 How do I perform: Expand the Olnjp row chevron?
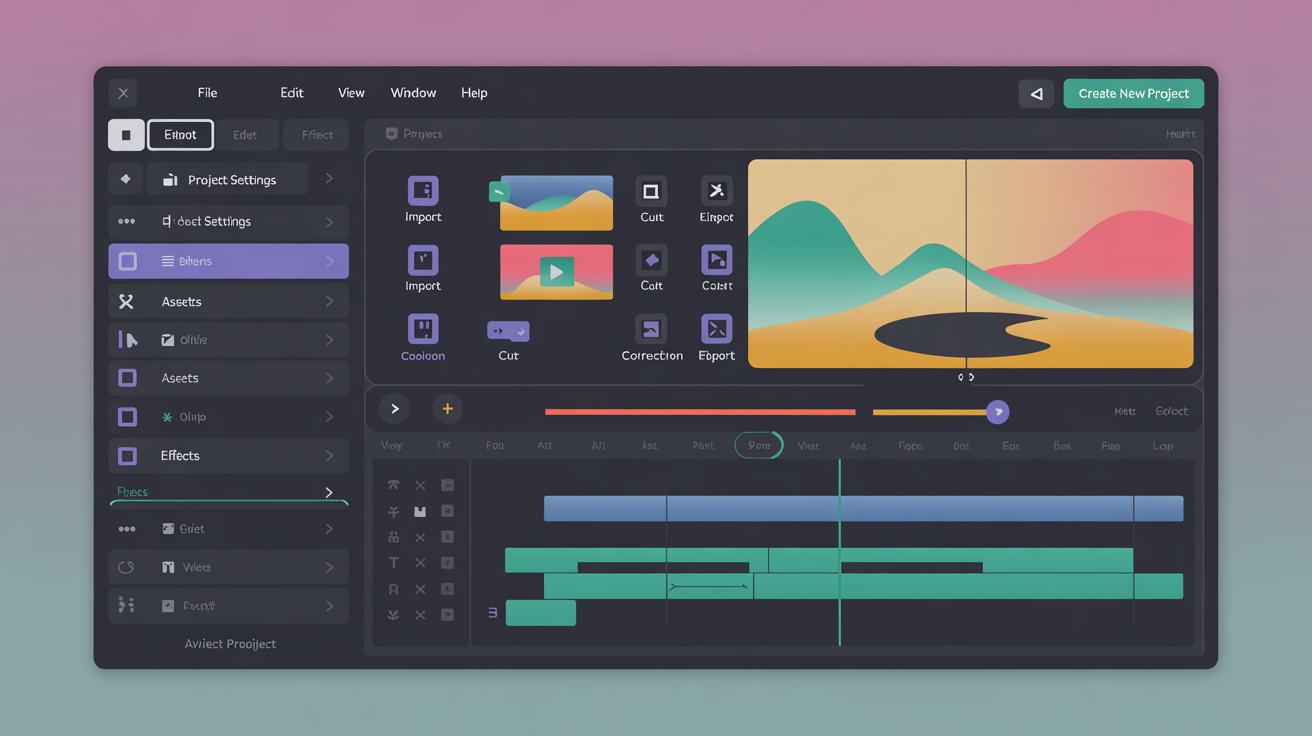[x=329, y=417]
